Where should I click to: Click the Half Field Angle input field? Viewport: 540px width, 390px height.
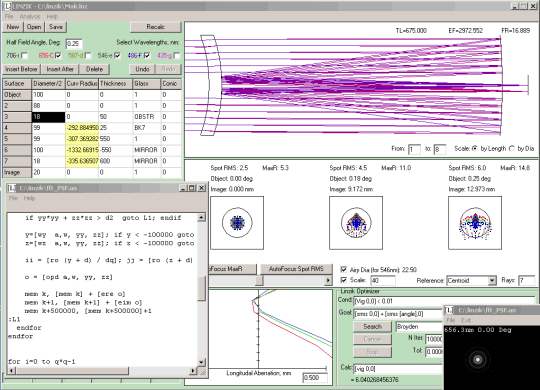(x=74, y=43)
